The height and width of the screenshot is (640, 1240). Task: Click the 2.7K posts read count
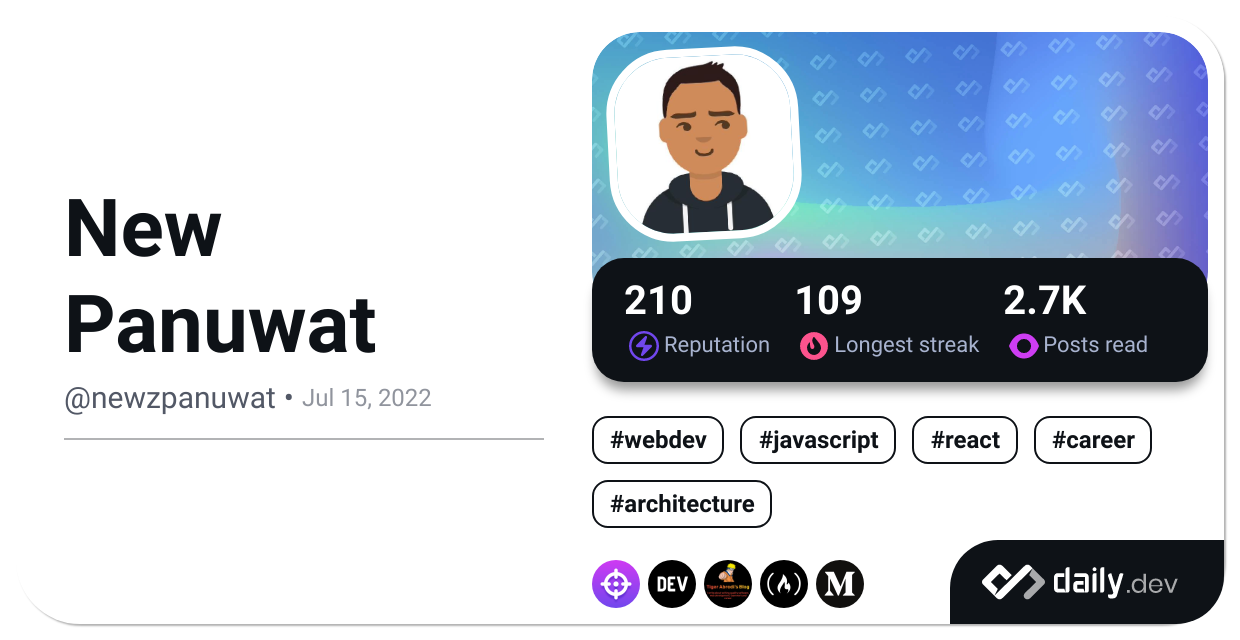point(1045,301)
